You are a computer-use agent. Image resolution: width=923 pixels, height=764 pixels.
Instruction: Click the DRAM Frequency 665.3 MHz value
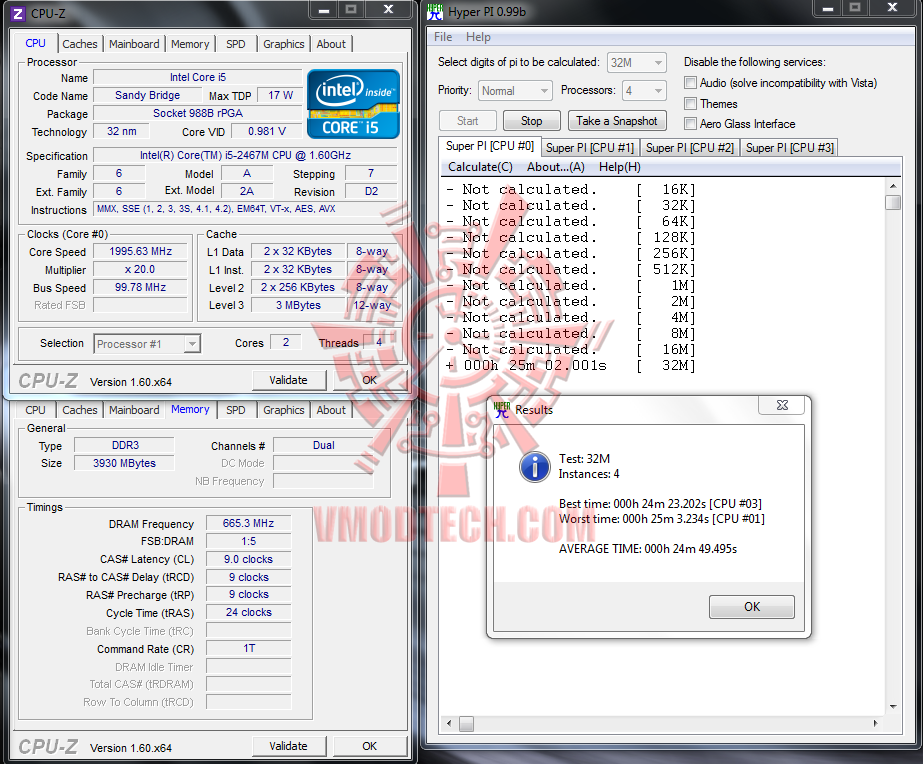point(248,523)
